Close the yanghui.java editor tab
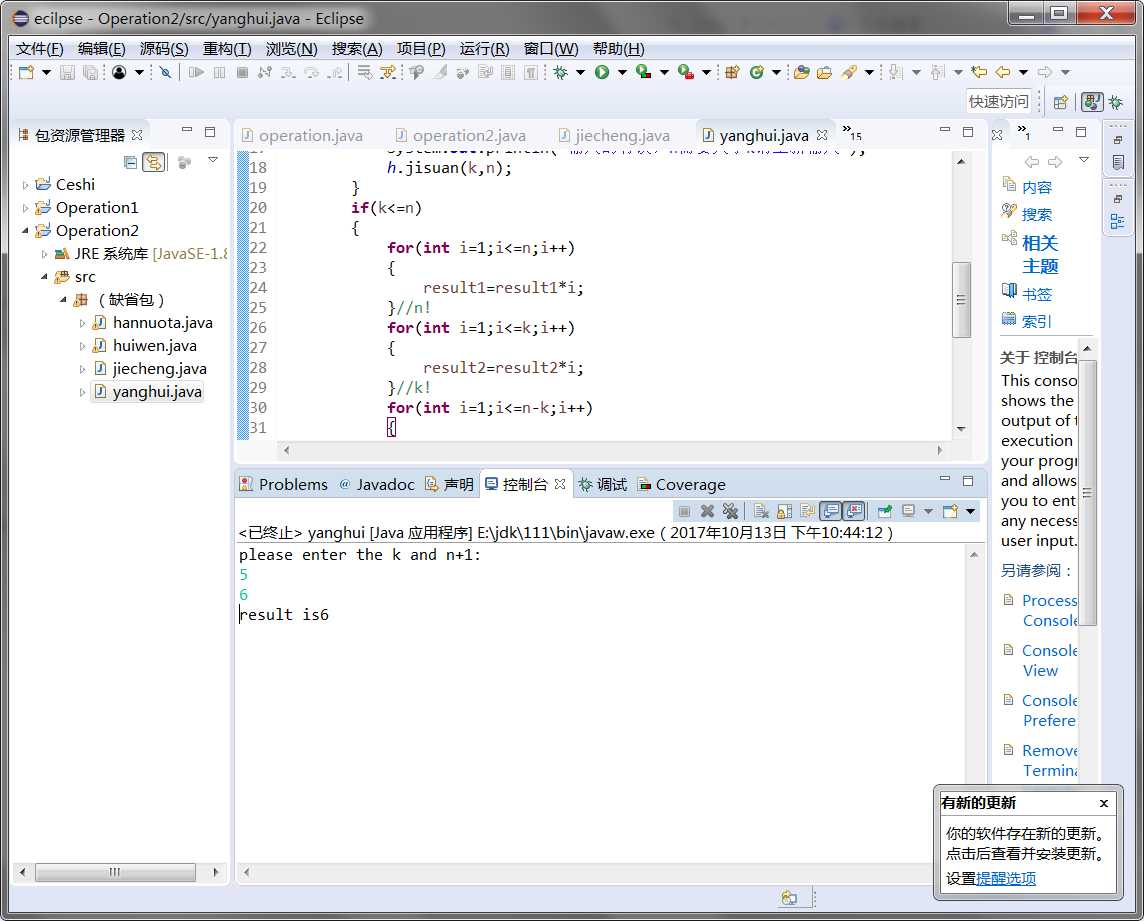Viewport: 1144px width, 921px height. click(822, 135)
